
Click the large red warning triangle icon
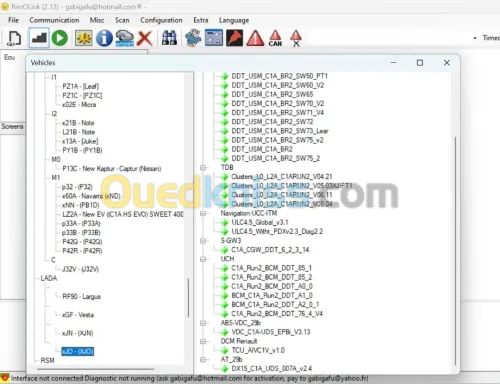(255, 38)
